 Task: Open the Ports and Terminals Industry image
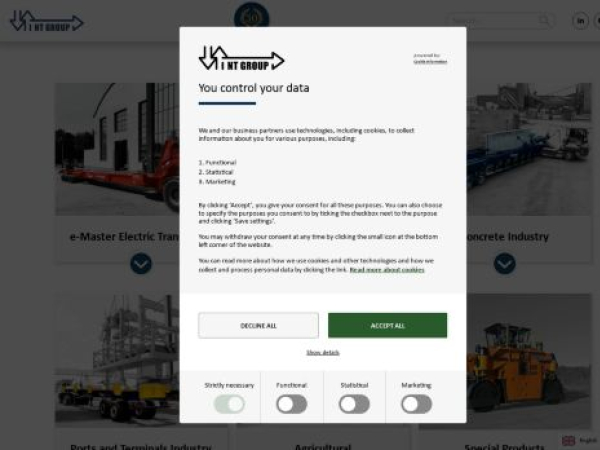click(117, 360)
